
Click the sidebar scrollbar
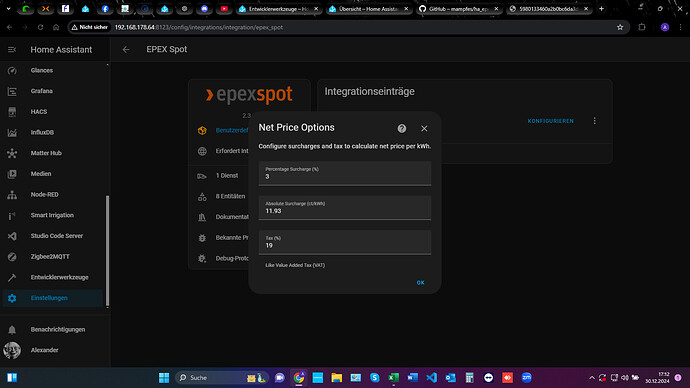[107, 251]
